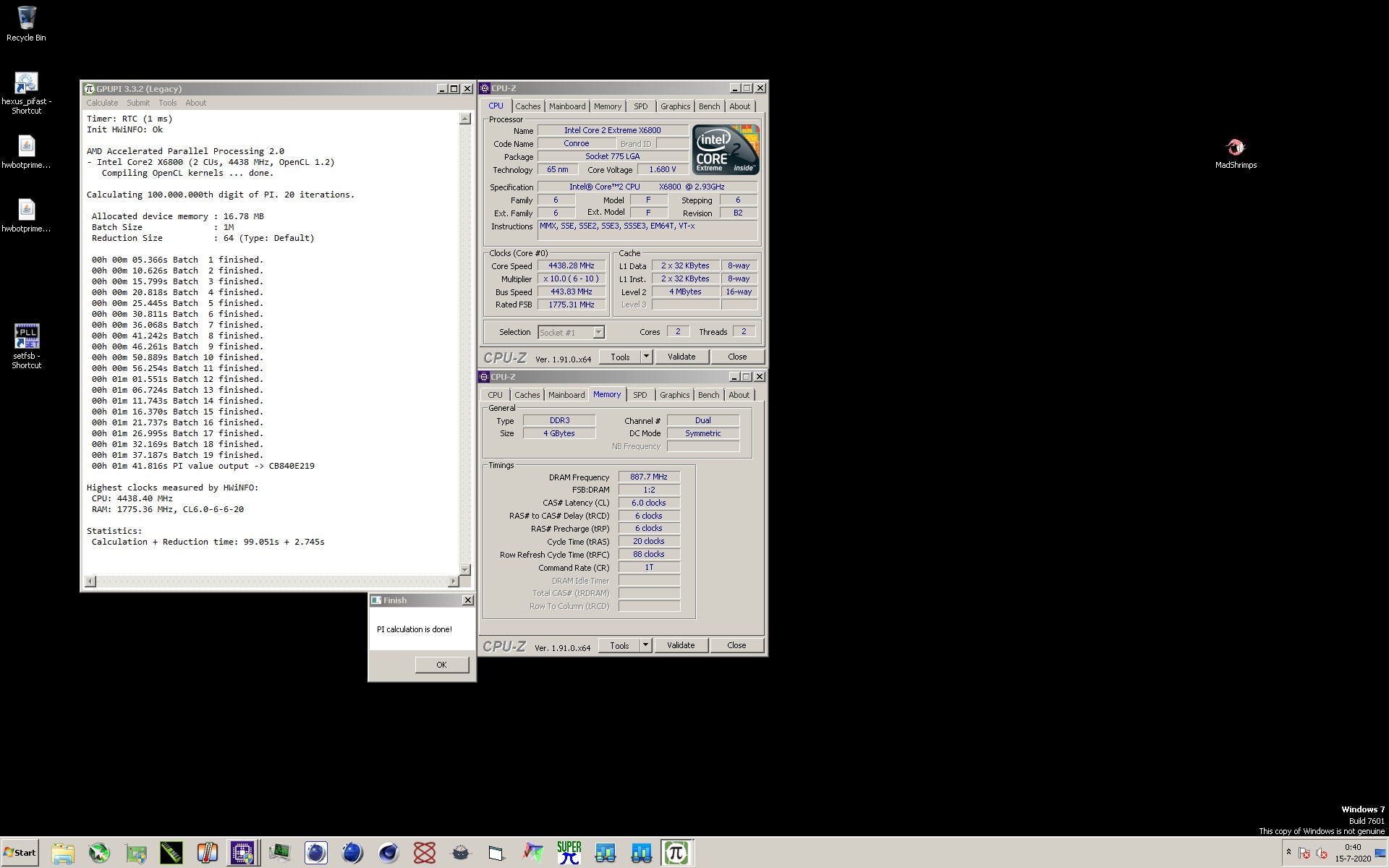Image resolution: width=1389 pixels, height=868 pixels.
Task: Open the Submit menu in GPUPI
Action: [138, 103]
